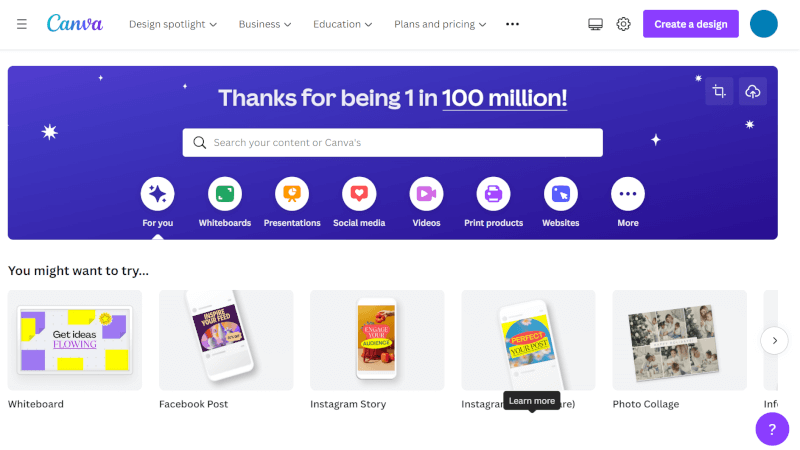Screen dimensions: 800x450
Task: Click the upload cloud icon
Action: tap(753, 92)
